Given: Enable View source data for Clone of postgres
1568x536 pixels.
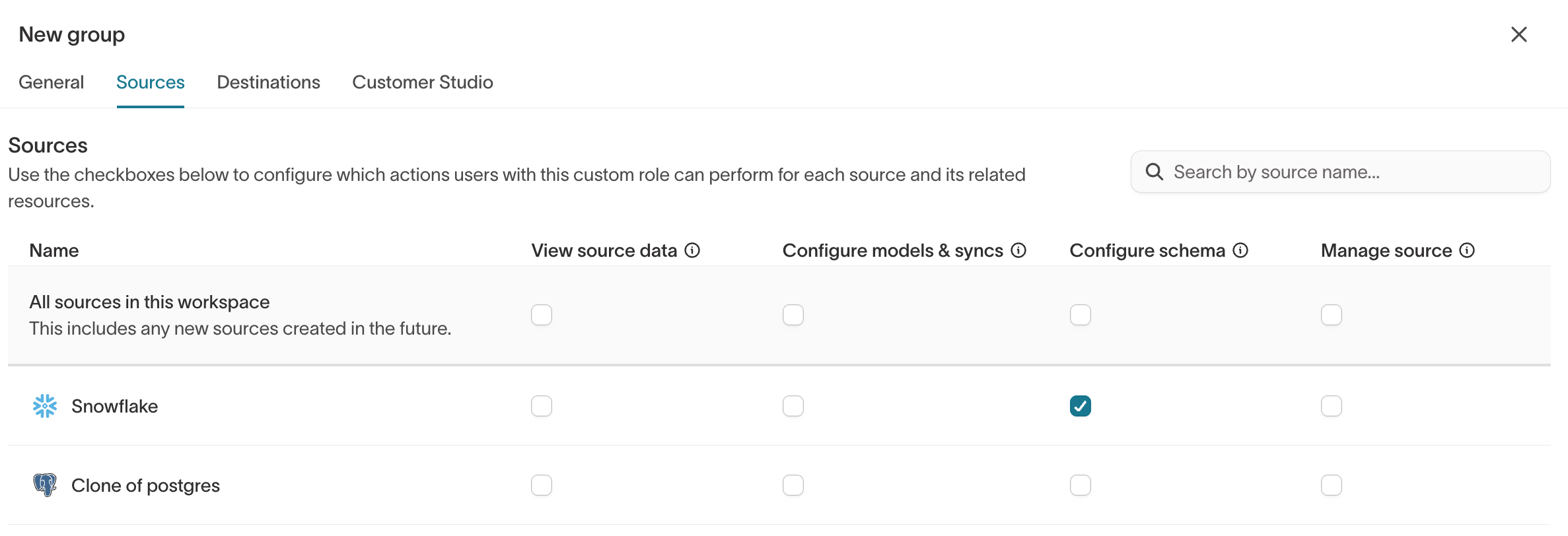Looking at the screenshot, I should (542, 485).
